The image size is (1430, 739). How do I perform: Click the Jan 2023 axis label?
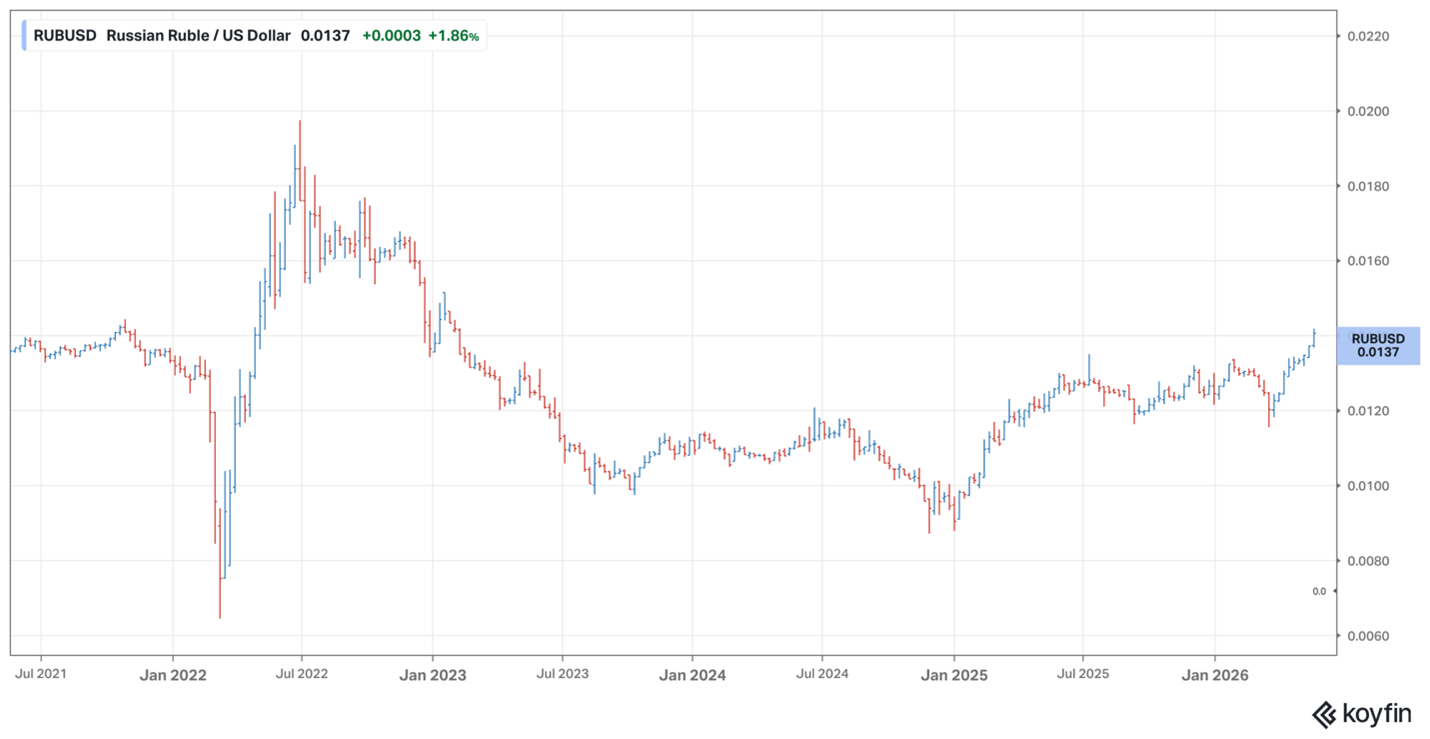point(432,675)
